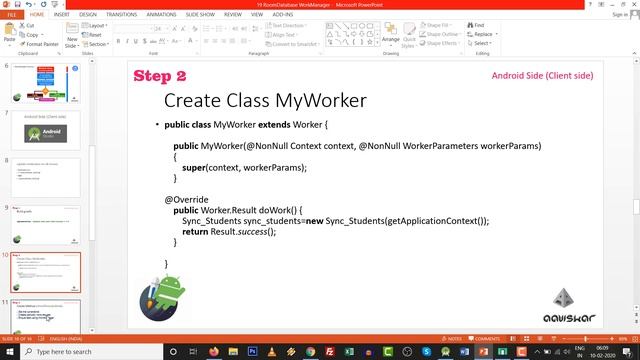
Task: Select slide 6 thumbnail
Action: click(46, 83)
